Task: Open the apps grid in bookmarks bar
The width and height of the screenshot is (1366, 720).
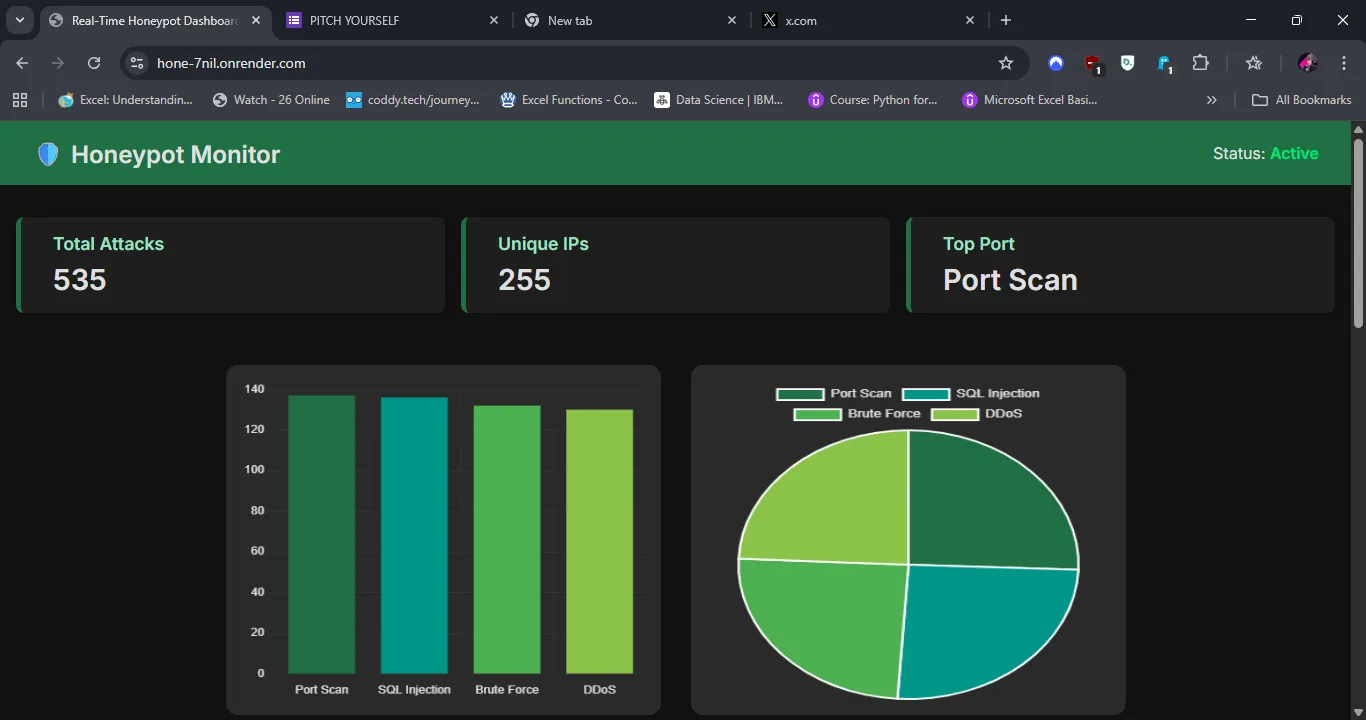Action: click(20, 100)
